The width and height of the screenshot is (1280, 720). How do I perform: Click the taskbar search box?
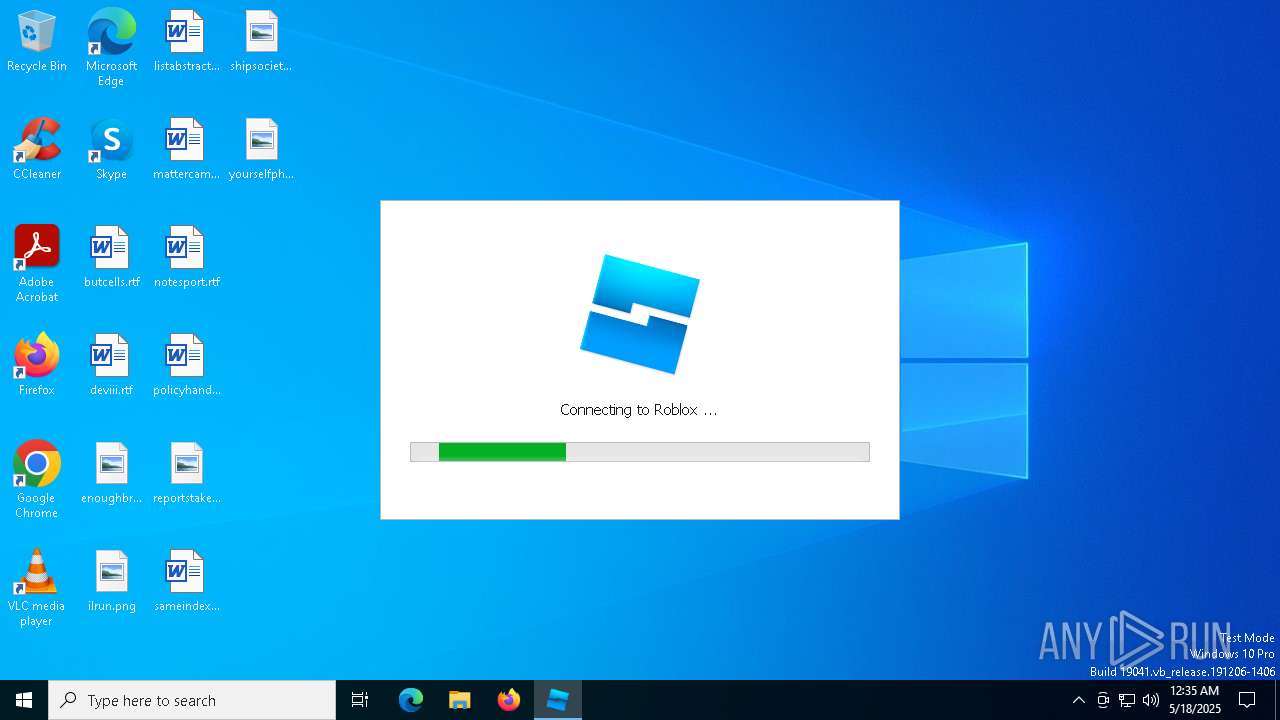tap(192, 700)
